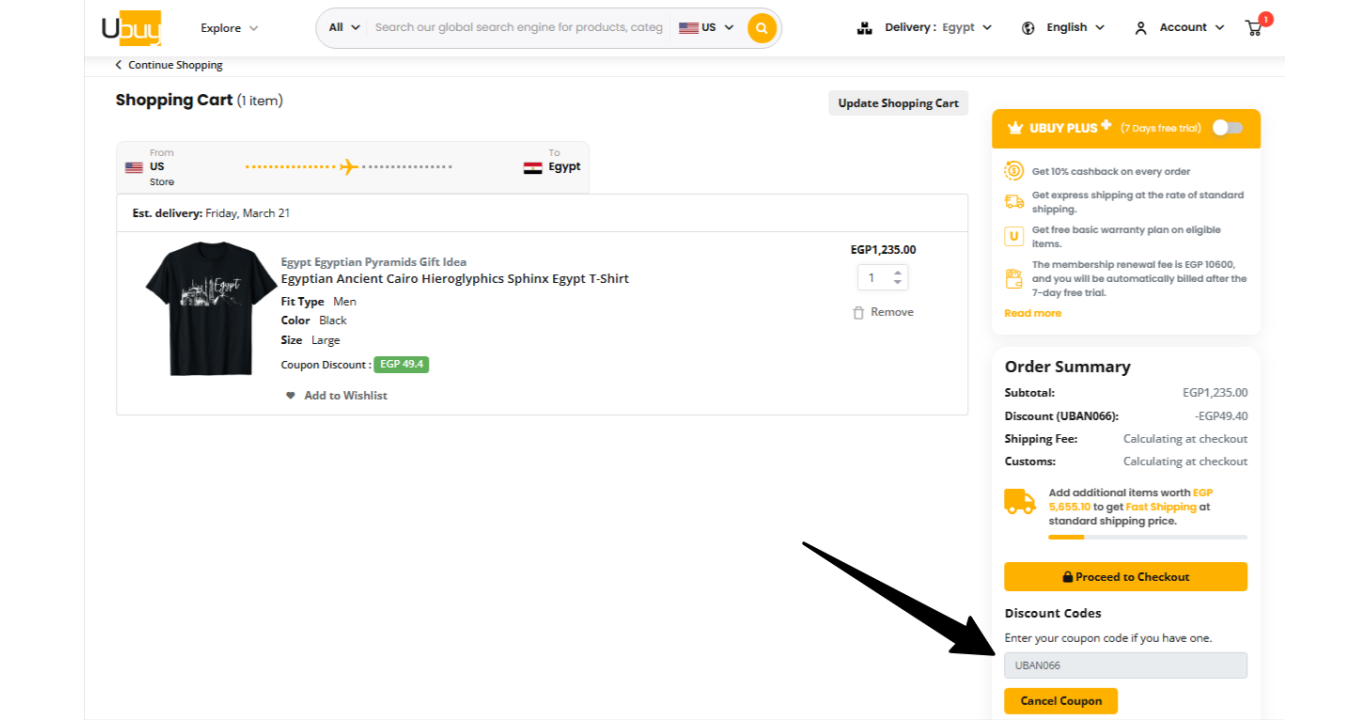Click the Ubuy Plus crown icon
Screen dimensions: 1368x720
click(x=1015, y=128)
